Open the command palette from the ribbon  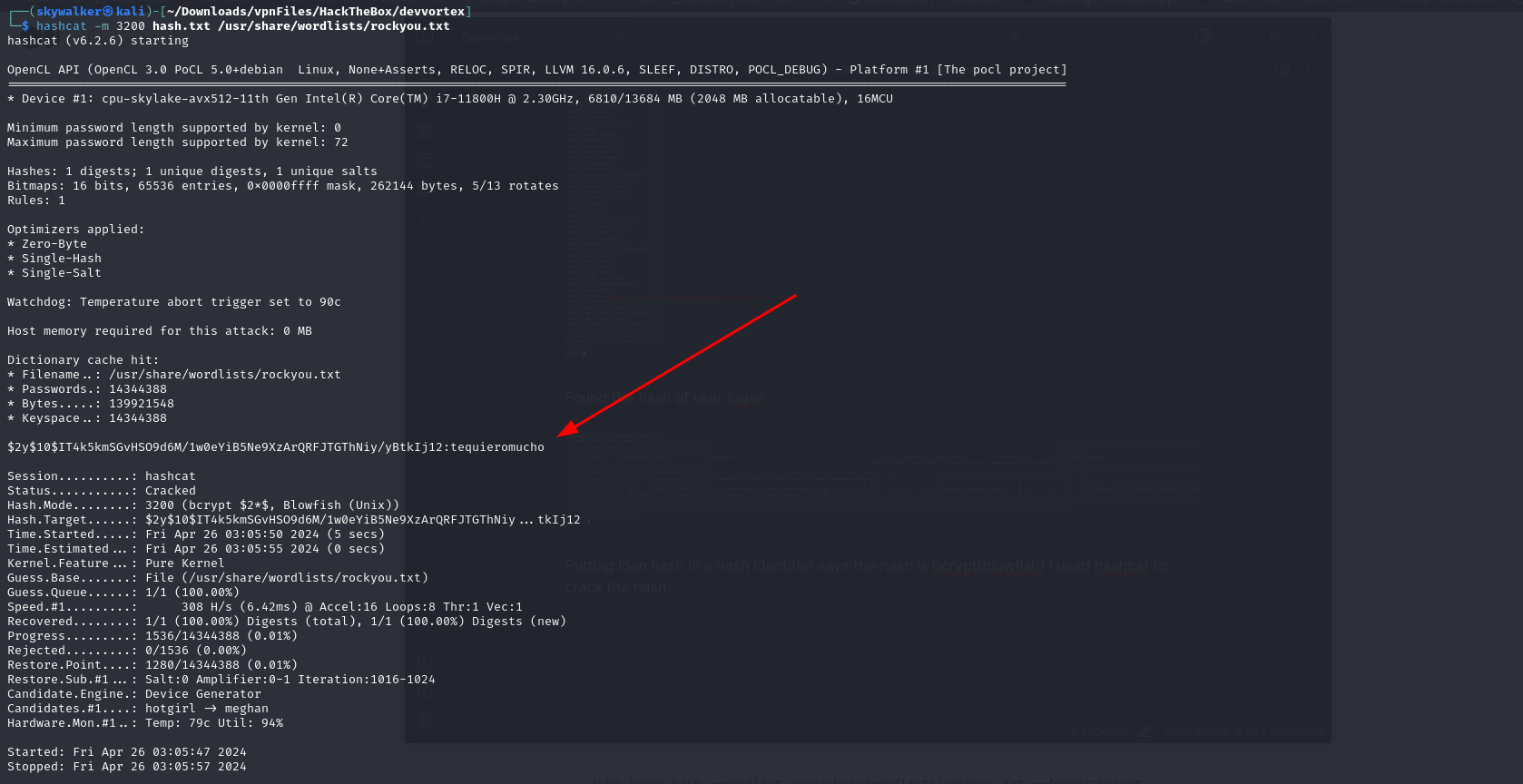pyautogui.click(x=424, y=218)
